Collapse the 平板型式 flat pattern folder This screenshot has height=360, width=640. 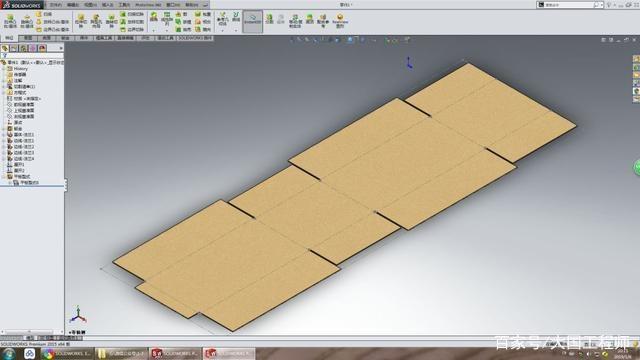4,176
